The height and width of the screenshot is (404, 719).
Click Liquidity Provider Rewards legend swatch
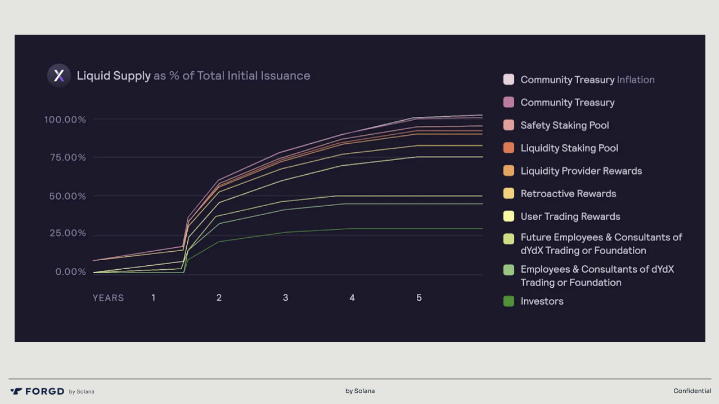click(x=509, y=171)
